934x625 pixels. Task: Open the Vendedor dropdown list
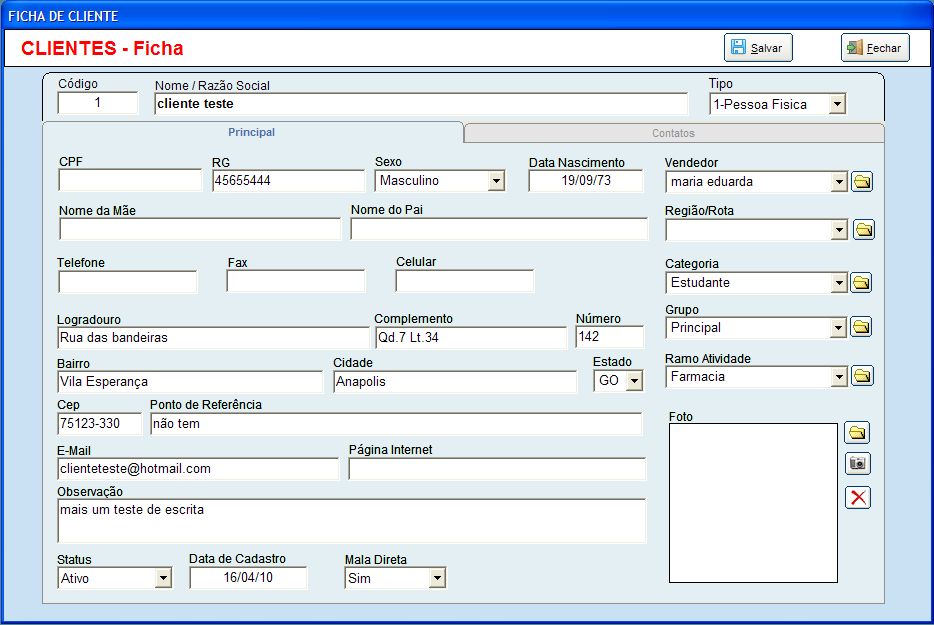point(838,182)
